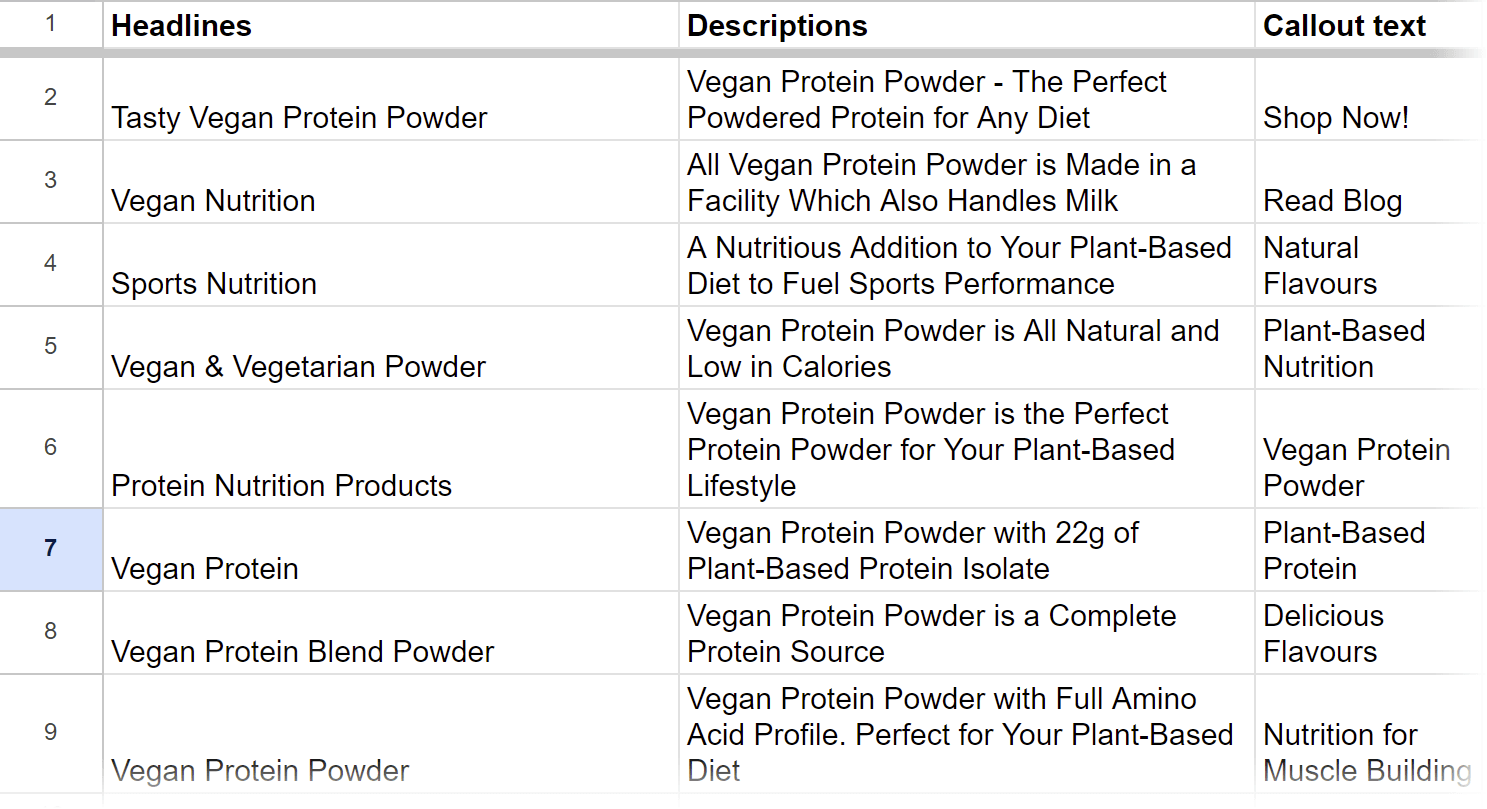This screenshot has height=809, width=1487.
Task: Select the row 2 header number
Action: click(51, 98)
